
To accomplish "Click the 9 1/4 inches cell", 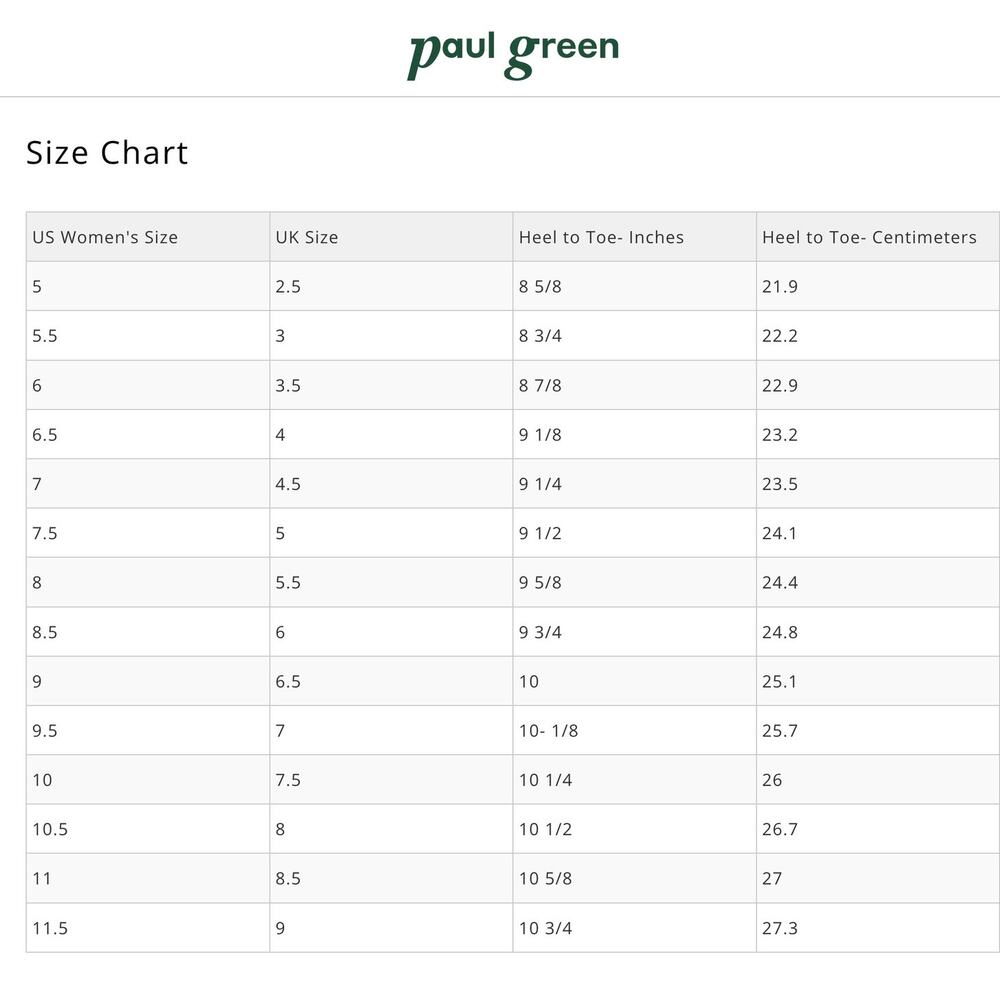I will [x=635, y=484].
